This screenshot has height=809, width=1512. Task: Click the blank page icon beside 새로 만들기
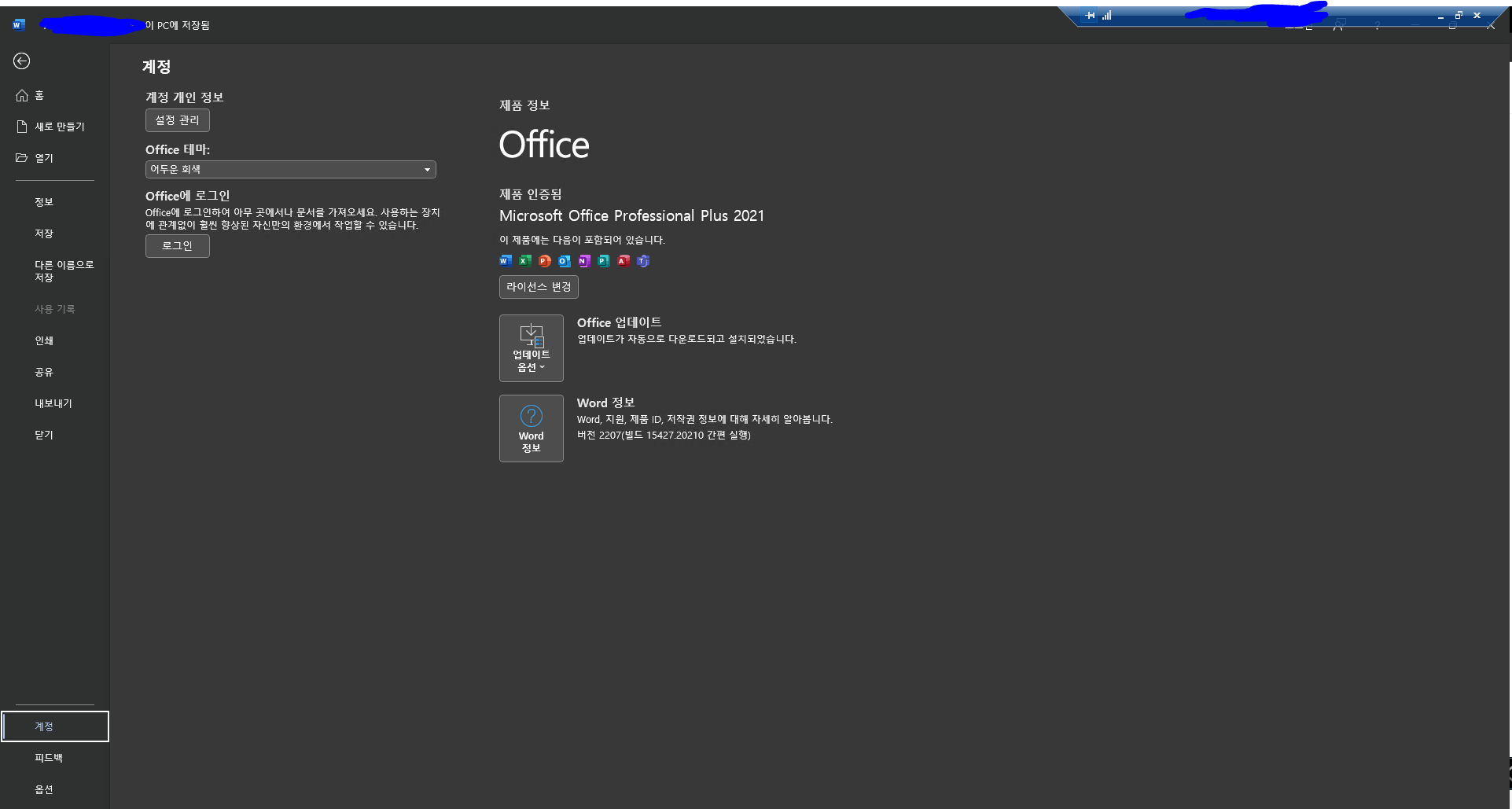(x=22, y=127)
